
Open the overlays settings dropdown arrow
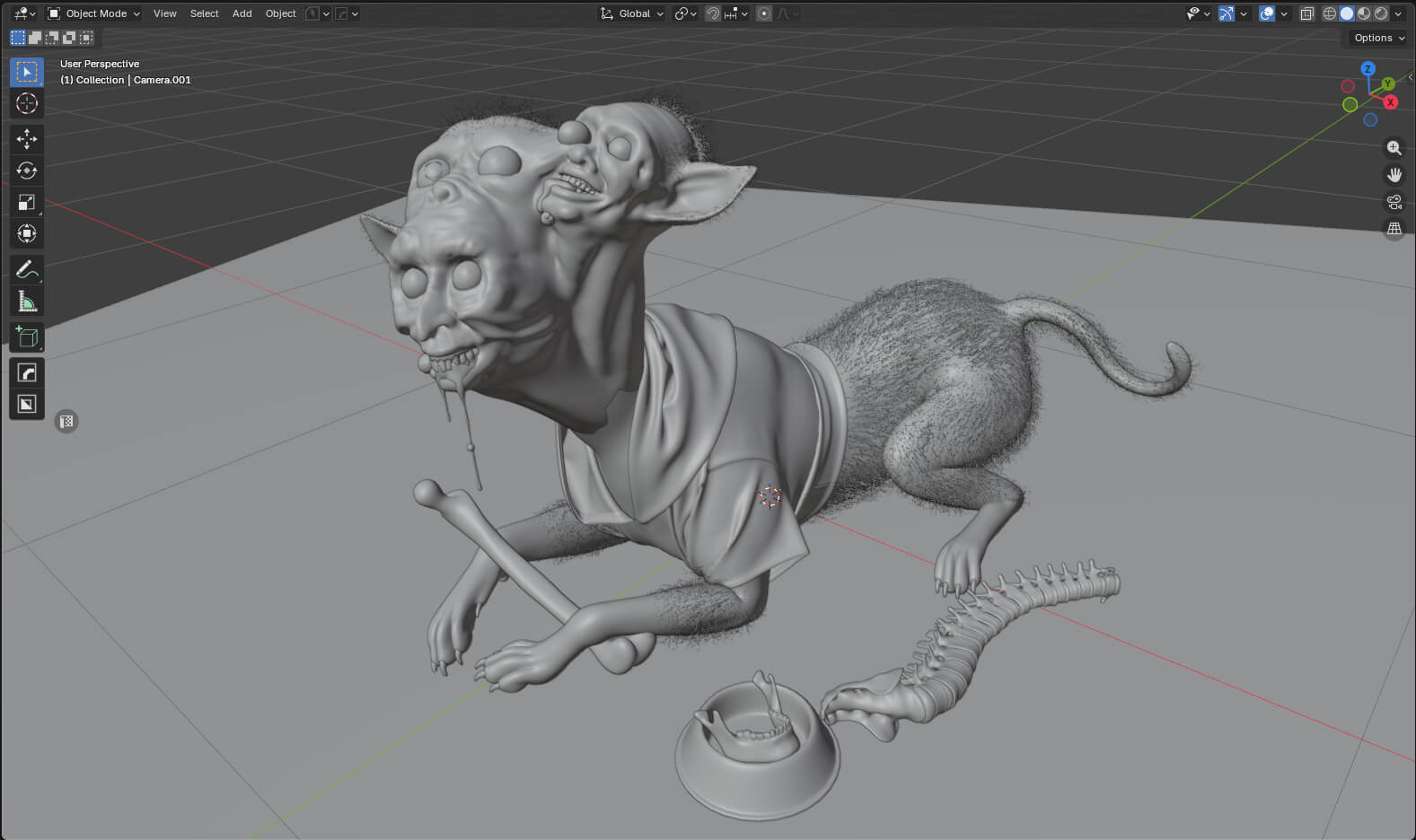pyautogui.click(x=1284, y=13)
